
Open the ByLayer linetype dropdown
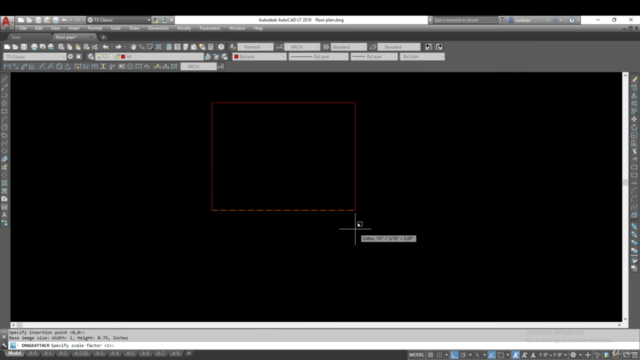coord(319,57)
